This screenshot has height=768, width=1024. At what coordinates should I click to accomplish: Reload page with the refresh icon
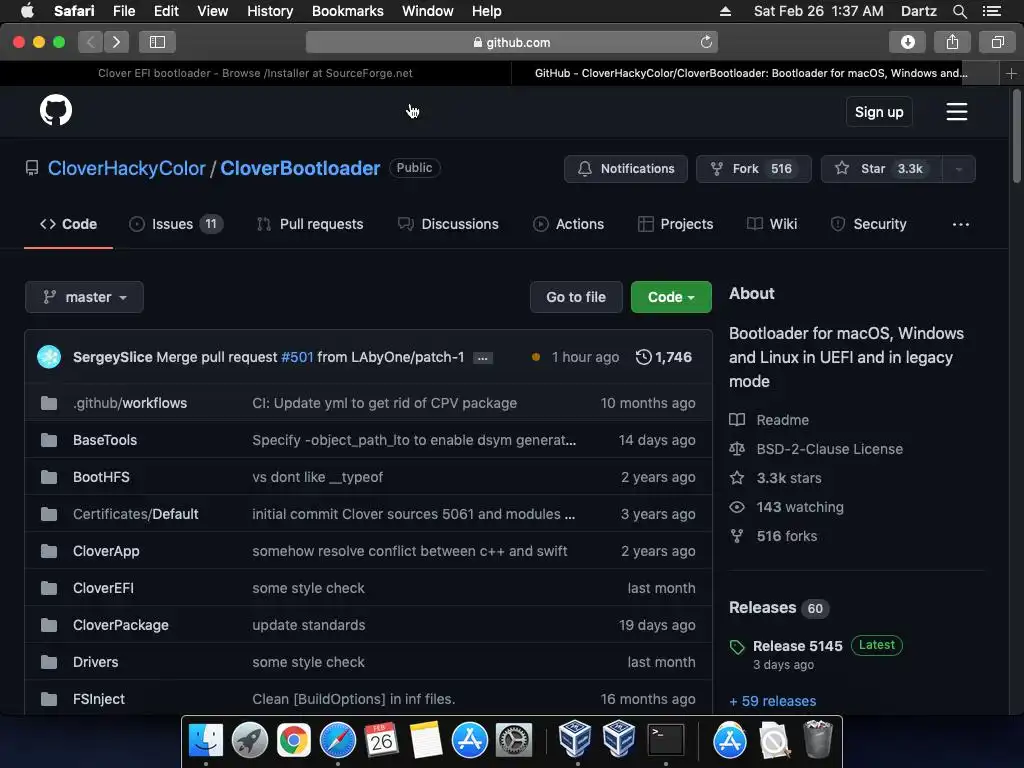coord(706,42)
